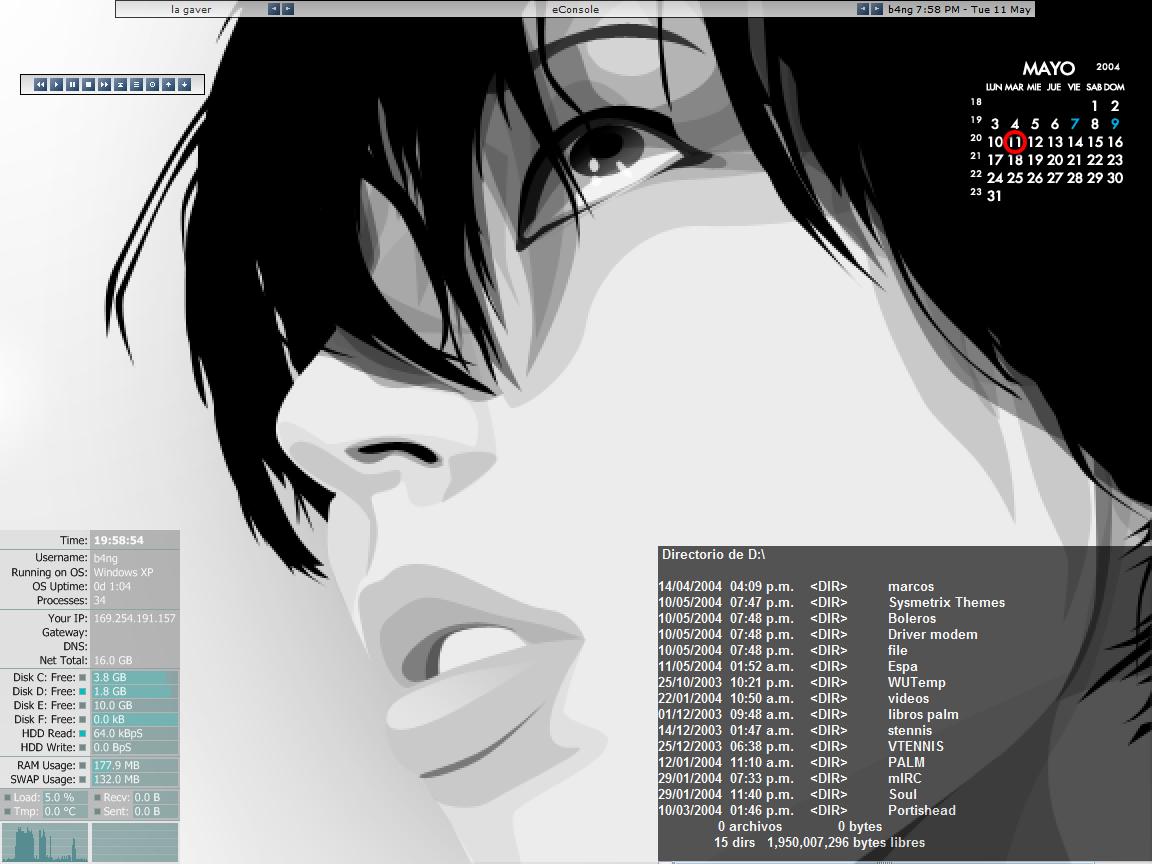
Task: Click the 'marcos' directory entry
Action: tap(911, 586)
